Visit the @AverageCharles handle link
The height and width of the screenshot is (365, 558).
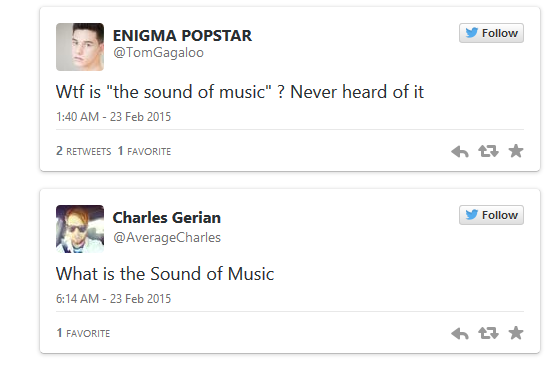point(167,237)
